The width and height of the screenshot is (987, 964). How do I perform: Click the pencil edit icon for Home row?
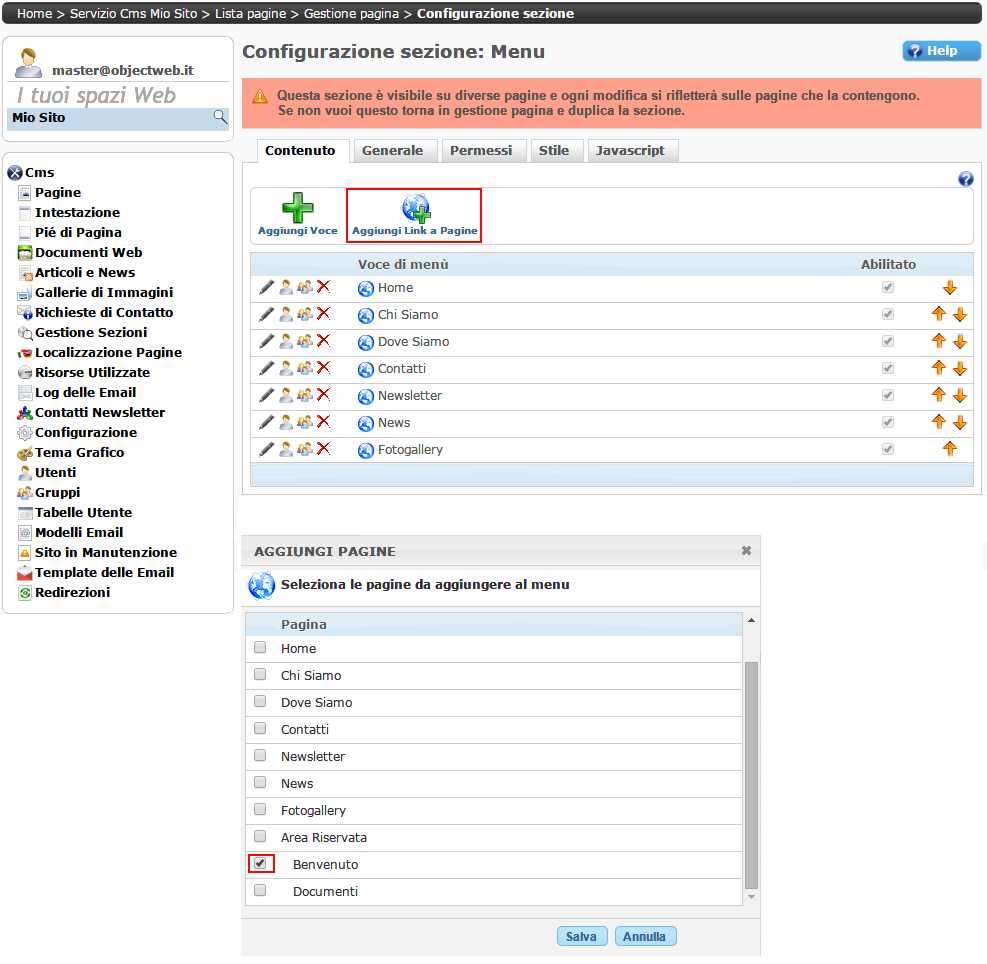click(x=266, y=287)
